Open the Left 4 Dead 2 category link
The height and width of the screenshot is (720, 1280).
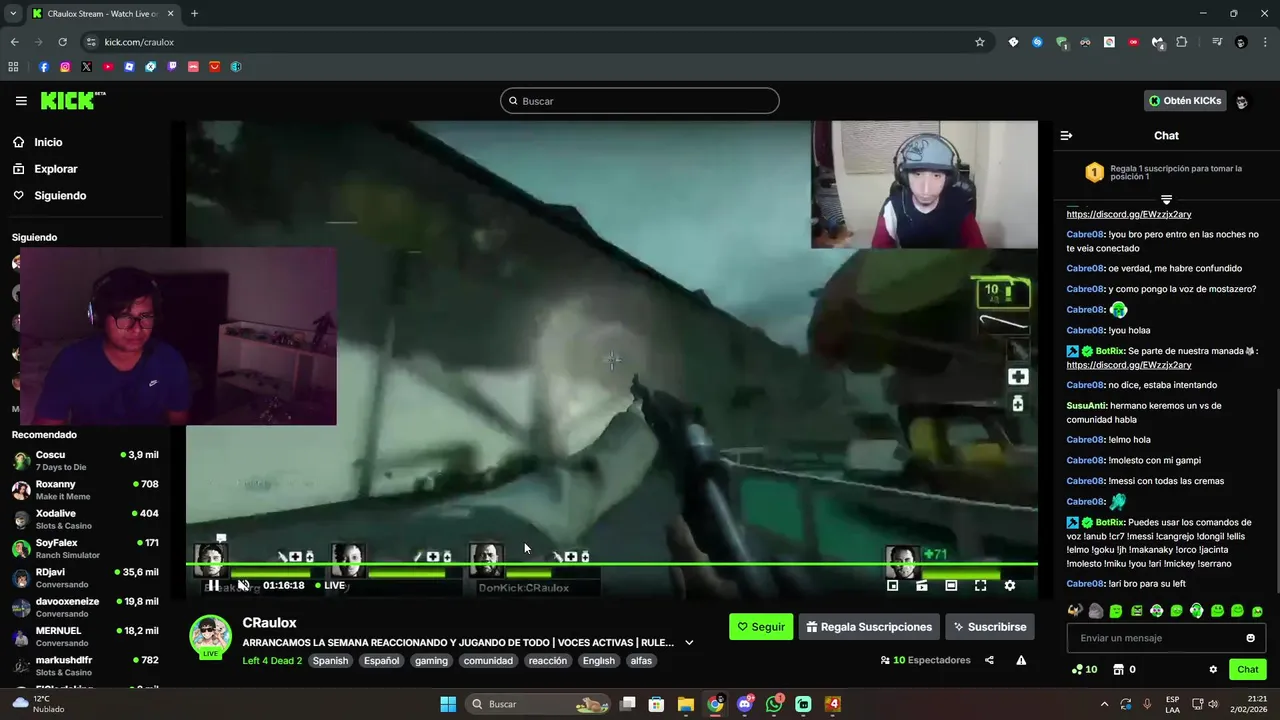[272, 660]
